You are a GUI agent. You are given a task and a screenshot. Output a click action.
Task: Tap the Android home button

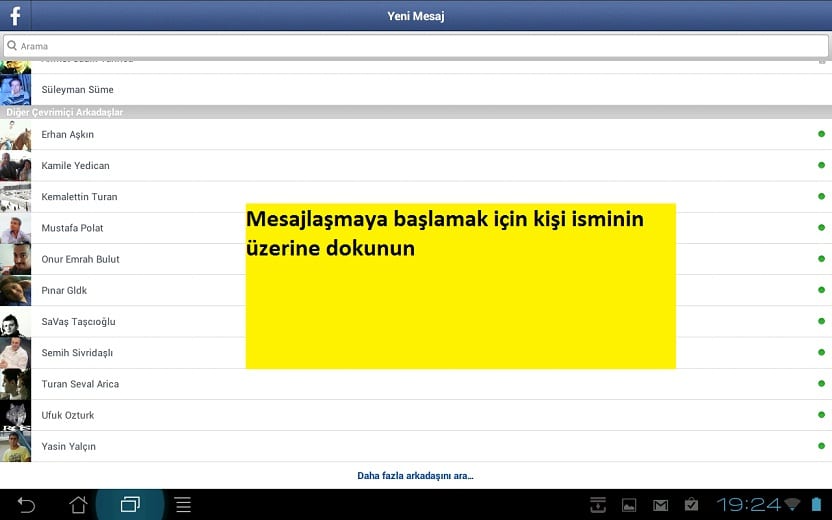[x=78, y=505]
